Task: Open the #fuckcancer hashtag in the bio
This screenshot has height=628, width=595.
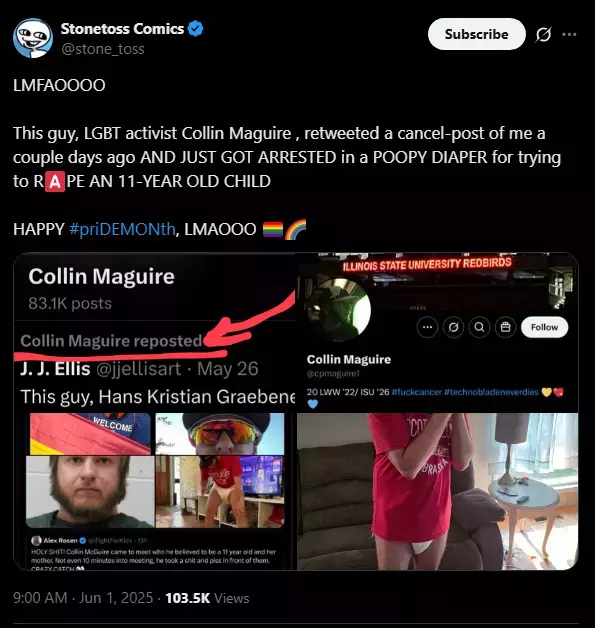Action: (416, 392)
